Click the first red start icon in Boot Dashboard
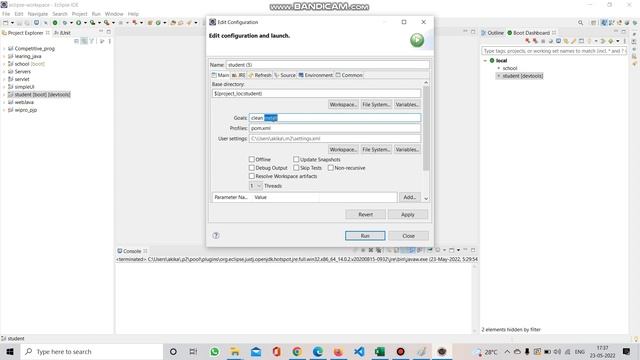This screenshot has width=640, height=360. coord(528,41)
